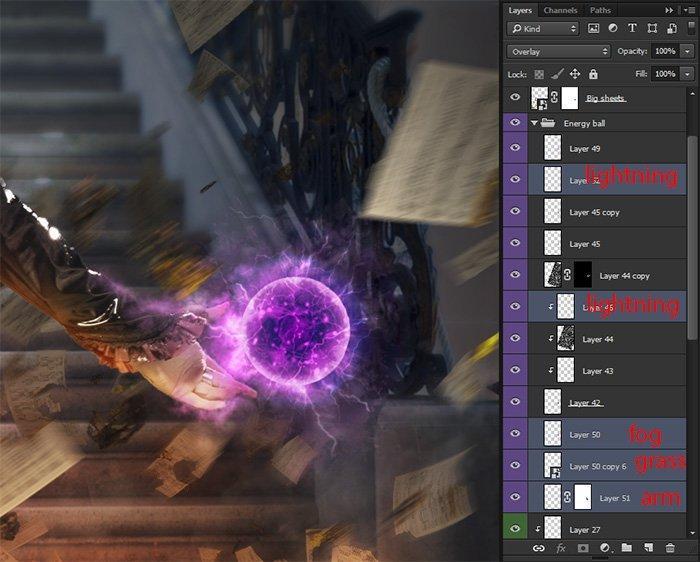Click the Fill percentage field
Viewport: 700px width, 562px height.
pos(665,74)
